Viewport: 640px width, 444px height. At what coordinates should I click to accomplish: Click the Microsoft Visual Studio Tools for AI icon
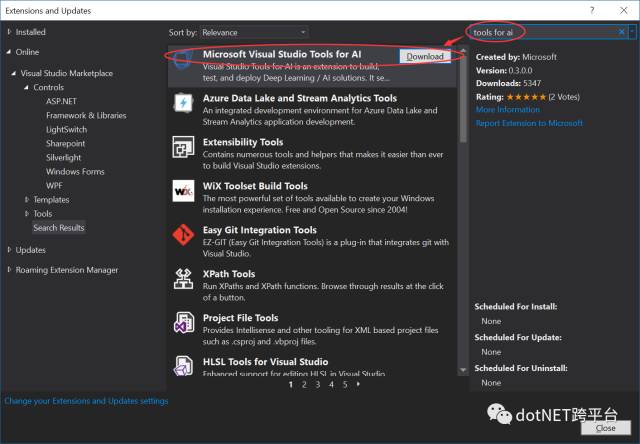pyautogui.click(x=182, y=60)
